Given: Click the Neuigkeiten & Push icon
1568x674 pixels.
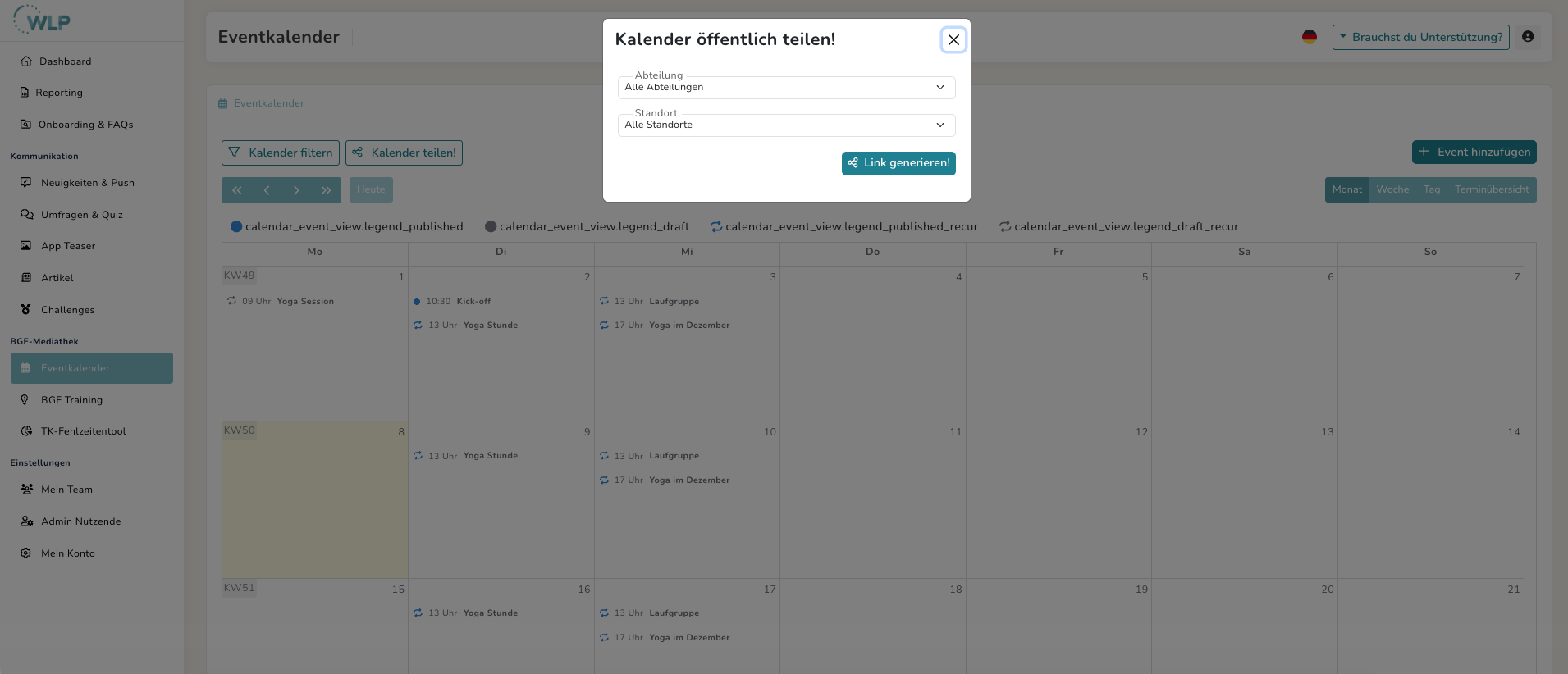Looking at the screenshot, I should click(x=26, y=183).
